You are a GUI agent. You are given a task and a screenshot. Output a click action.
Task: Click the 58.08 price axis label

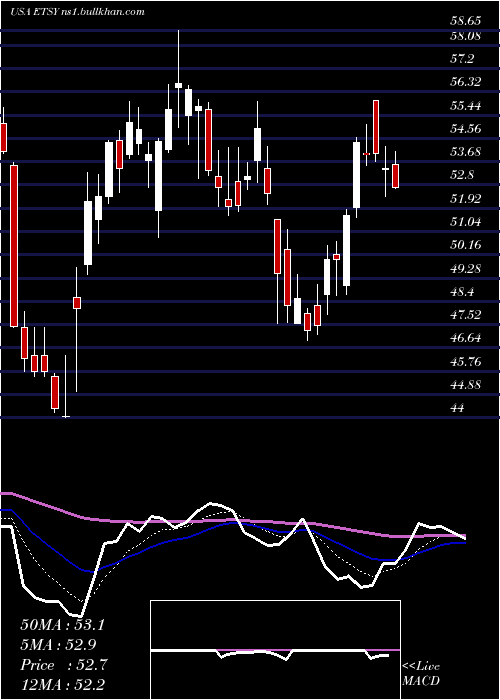coord(466,36)
